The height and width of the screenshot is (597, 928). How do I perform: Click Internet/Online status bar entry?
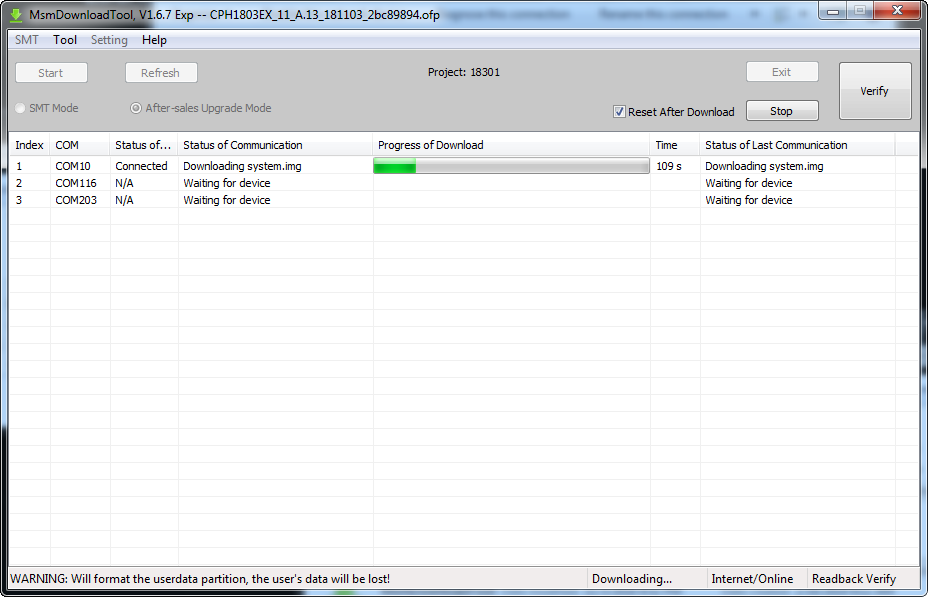[x=752, y=579]
